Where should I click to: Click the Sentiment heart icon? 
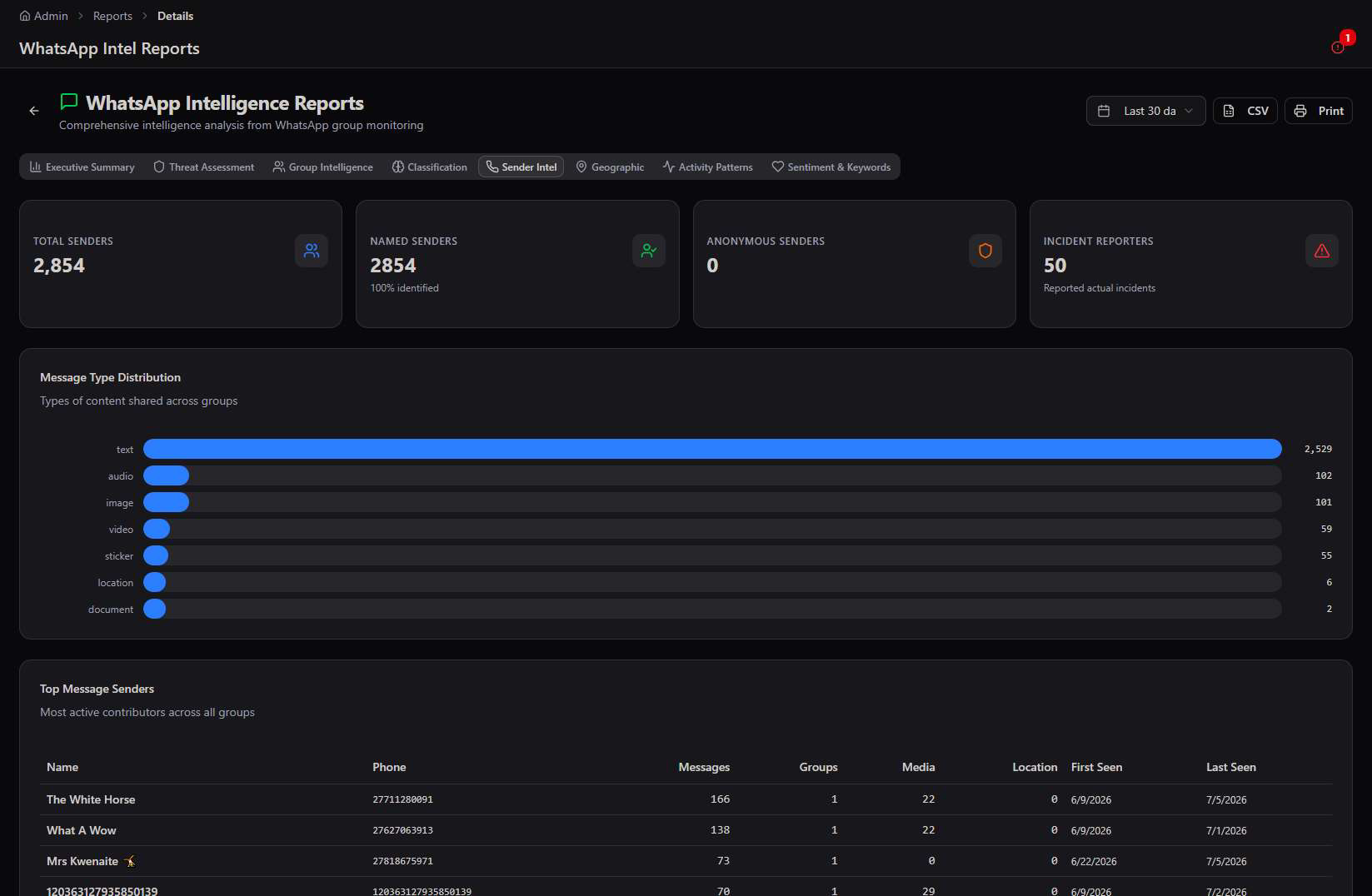click(778, 167)
